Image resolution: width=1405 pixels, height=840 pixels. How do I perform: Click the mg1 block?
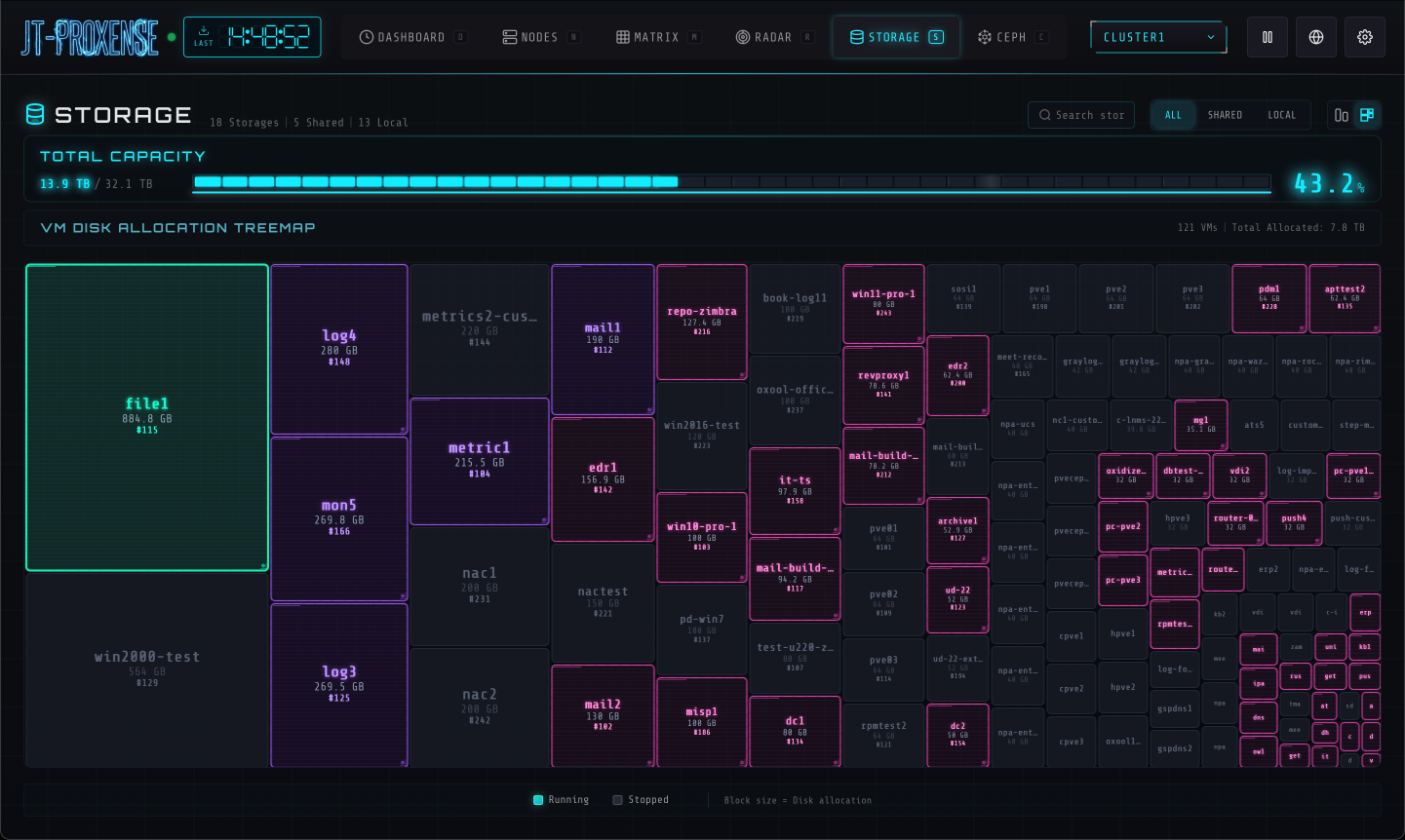(x=1201, y=425)
